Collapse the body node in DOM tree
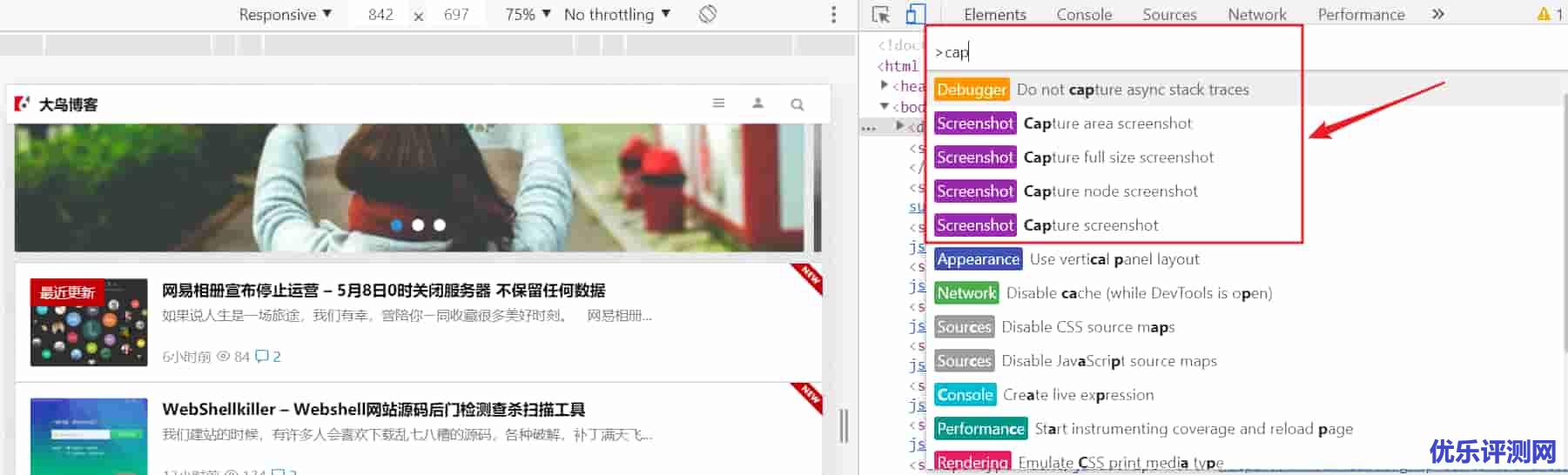 pyautogui.click(x=885, y=106)
